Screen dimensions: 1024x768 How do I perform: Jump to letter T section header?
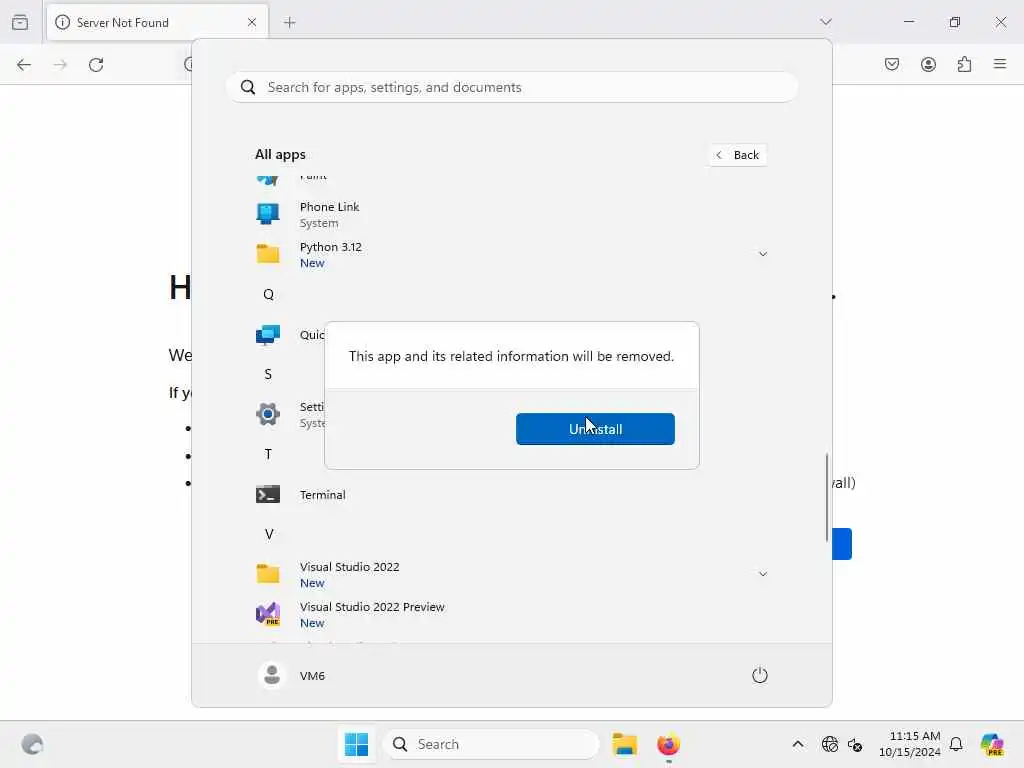tap(268, 455)
